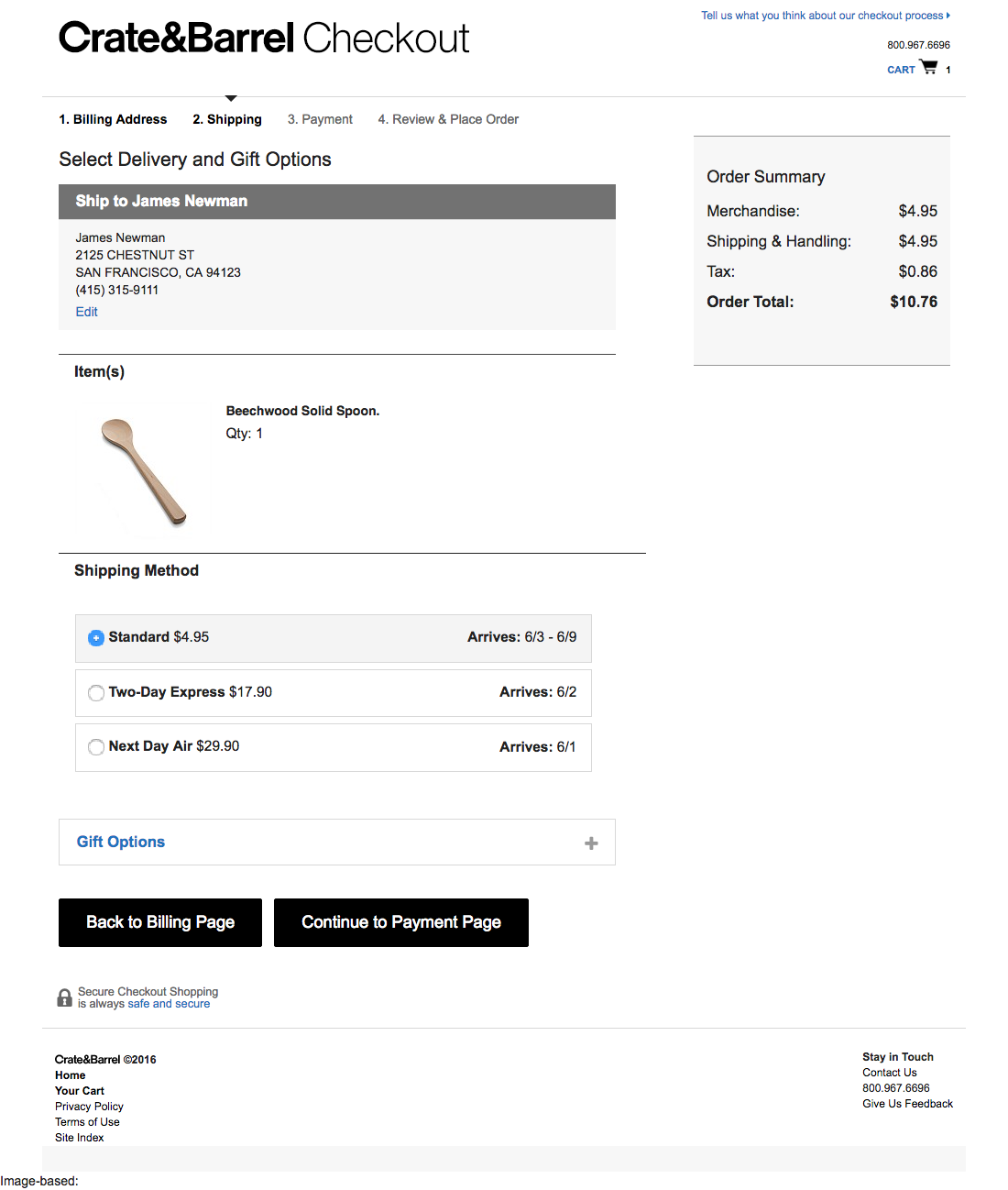This screenshot has height=1190, width=1008.
Task: Choose Two-Day Express shipping
Action: pyautogui.click(x=96, y=693)
